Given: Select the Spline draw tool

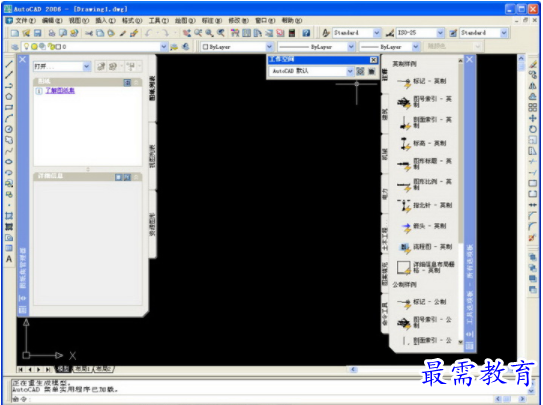Looking at the screenshot, I should click(9, 151).
